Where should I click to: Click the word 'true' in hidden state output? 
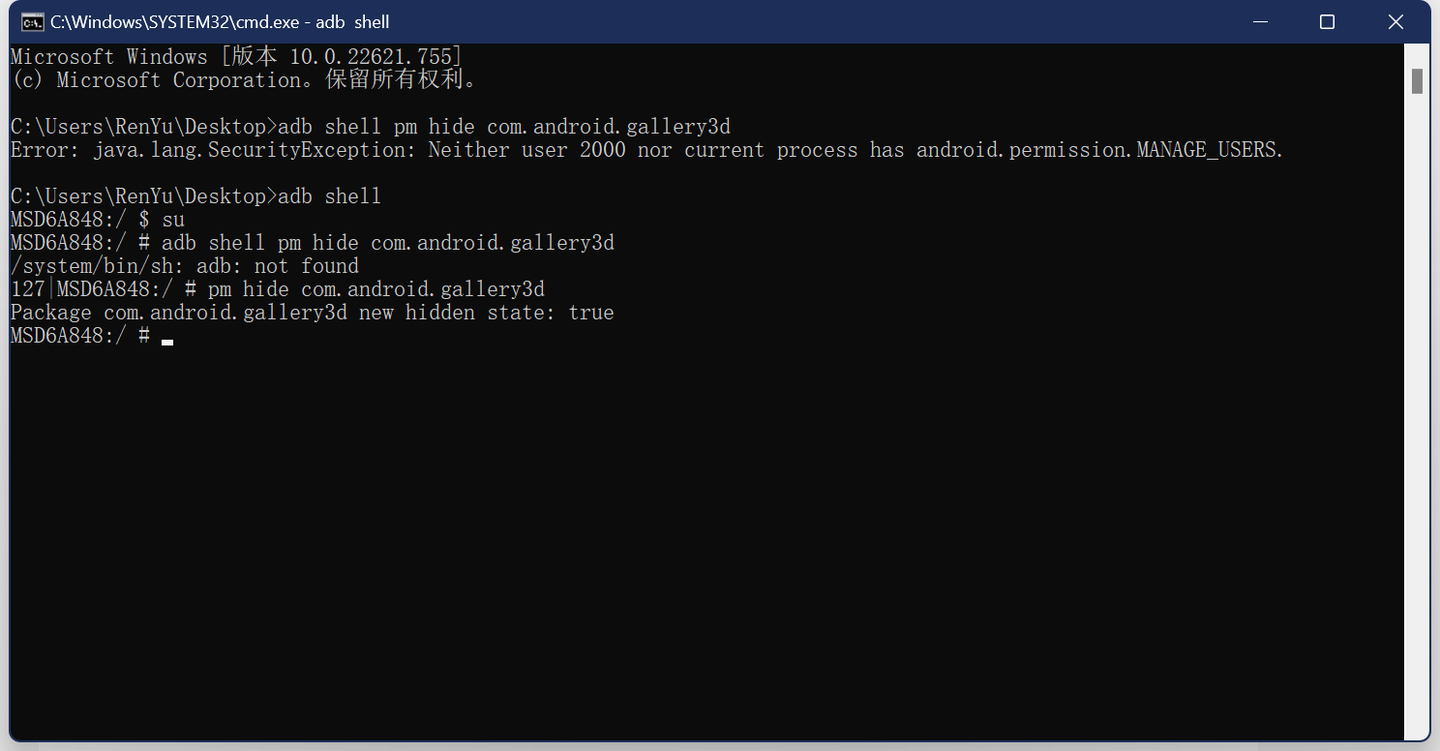[x=590, y=312]
